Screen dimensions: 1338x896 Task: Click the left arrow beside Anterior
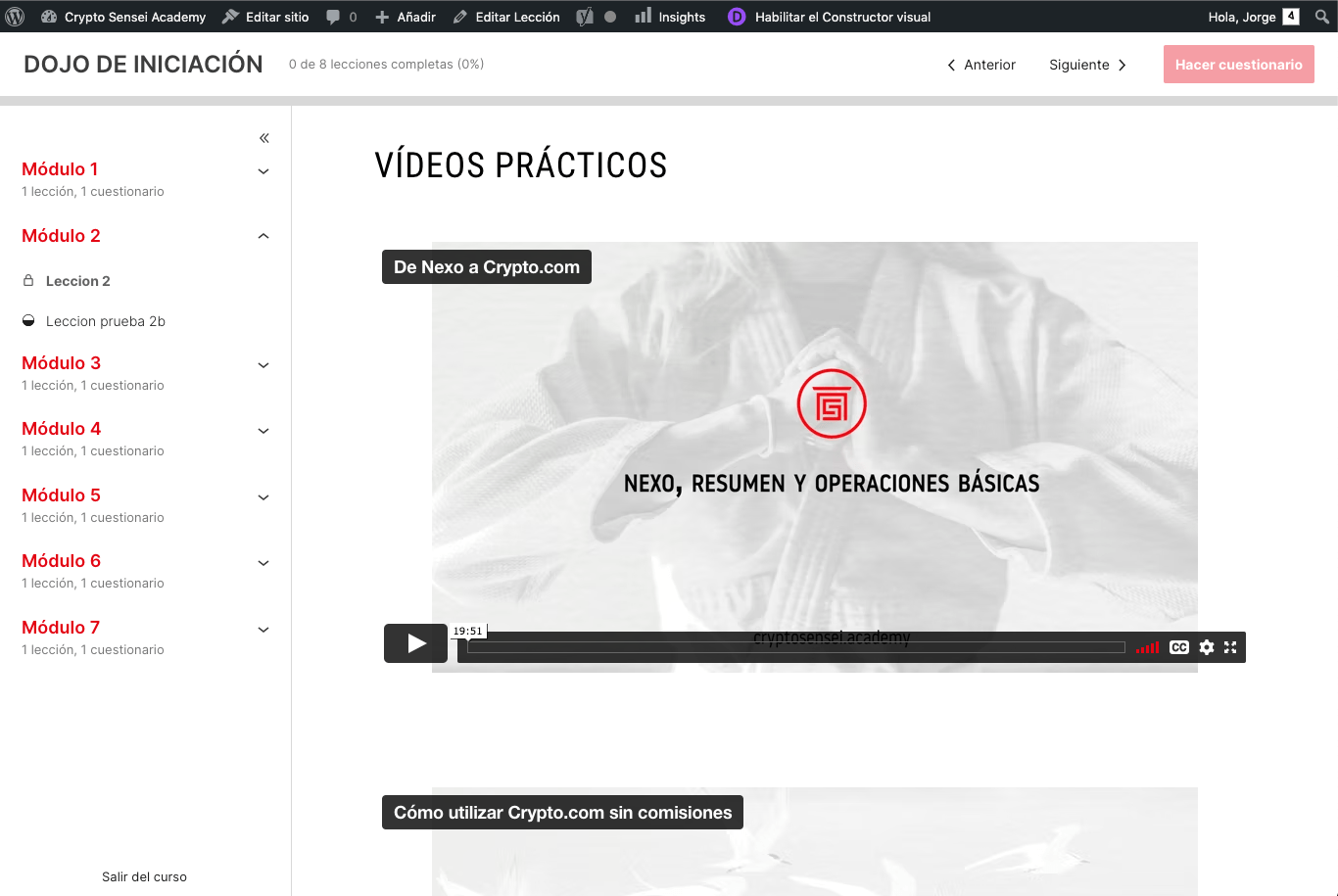(951, 65)
